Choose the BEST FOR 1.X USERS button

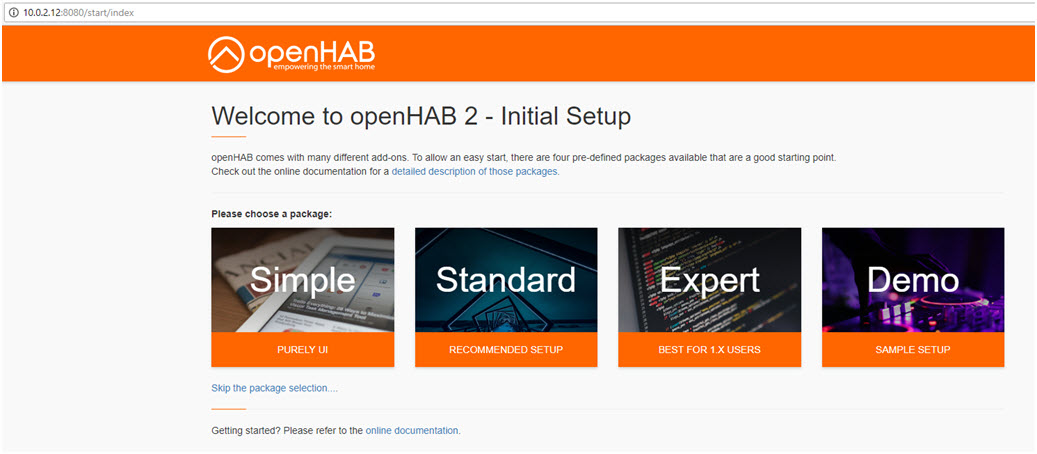pyautogui.click(x=710, y=349)
